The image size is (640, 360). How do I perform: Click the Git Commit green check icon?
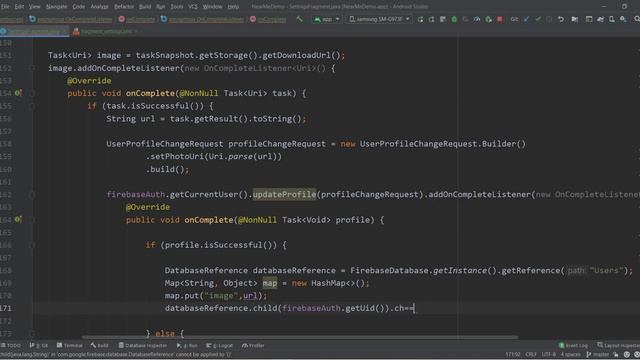point(538,19)
